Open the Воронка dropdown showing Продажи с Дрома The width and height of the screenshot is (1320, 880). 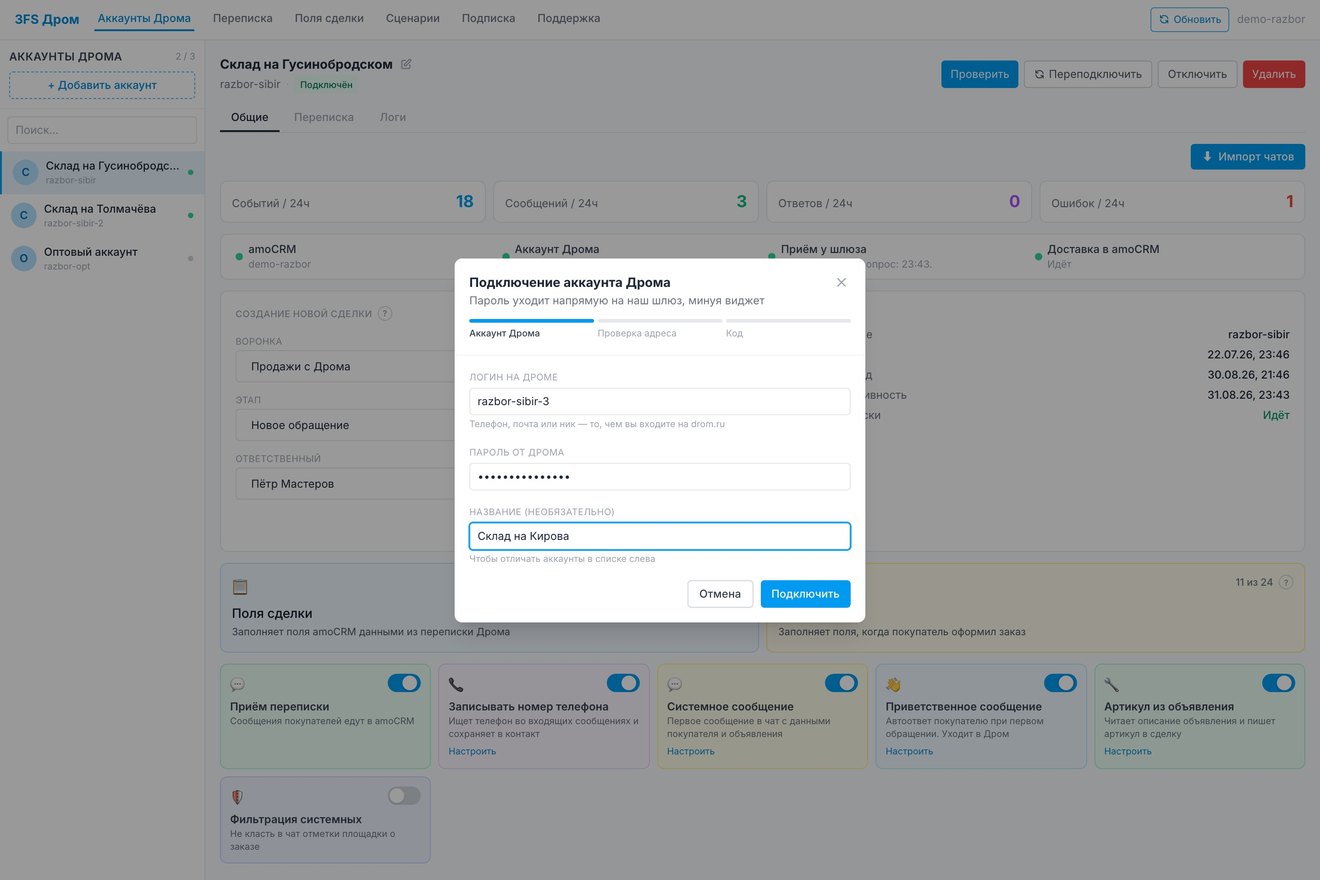345,366
